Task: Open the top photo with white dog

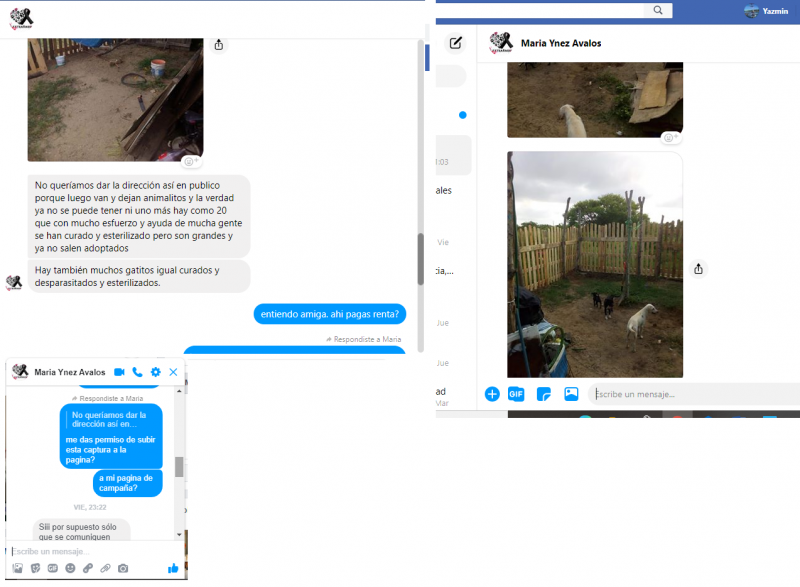Action: click(595, 100)
